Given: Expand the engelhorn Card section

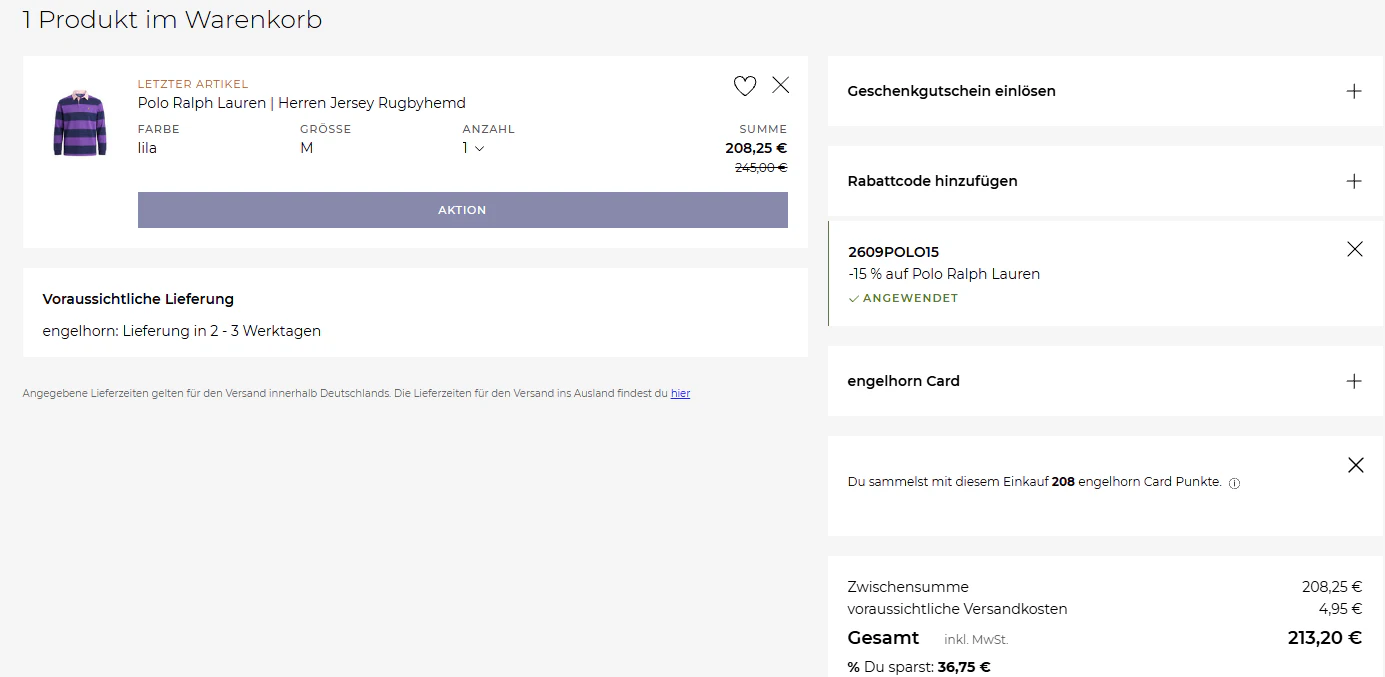Looking at the screenshot, I should [x=1354, y=381].
